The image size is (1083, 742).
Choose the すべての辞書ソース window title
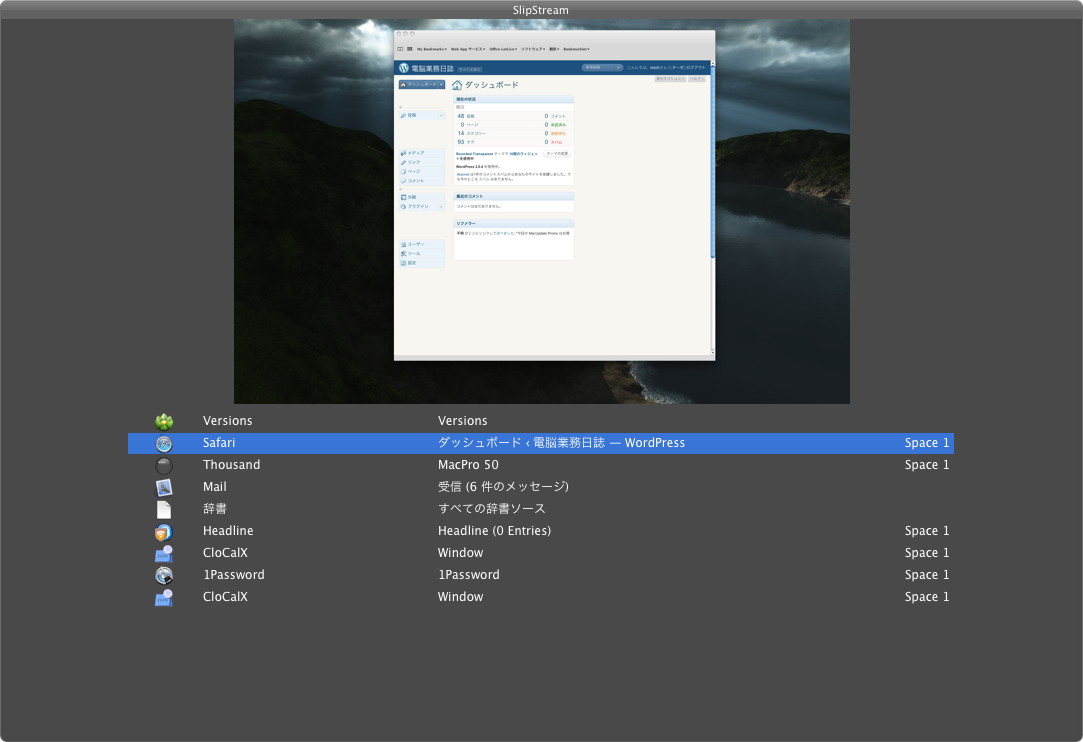coord(492,509)
